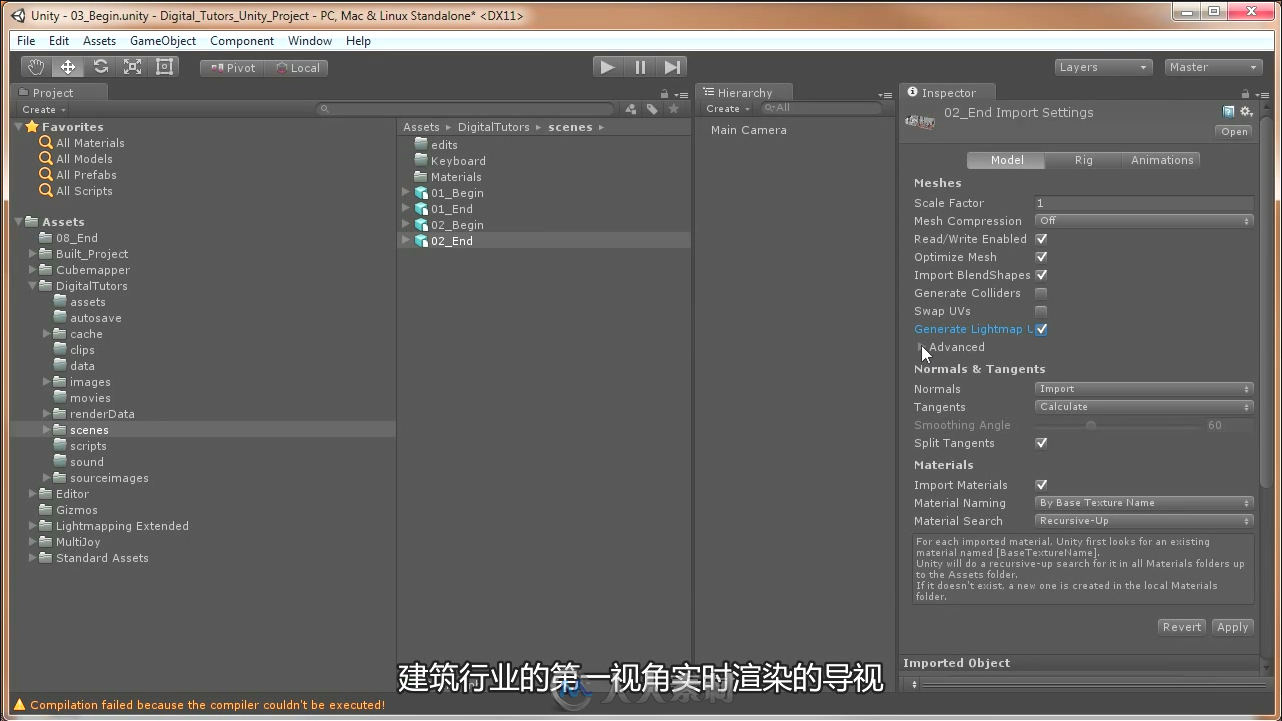Open the Window menu

tap(310, 41)
